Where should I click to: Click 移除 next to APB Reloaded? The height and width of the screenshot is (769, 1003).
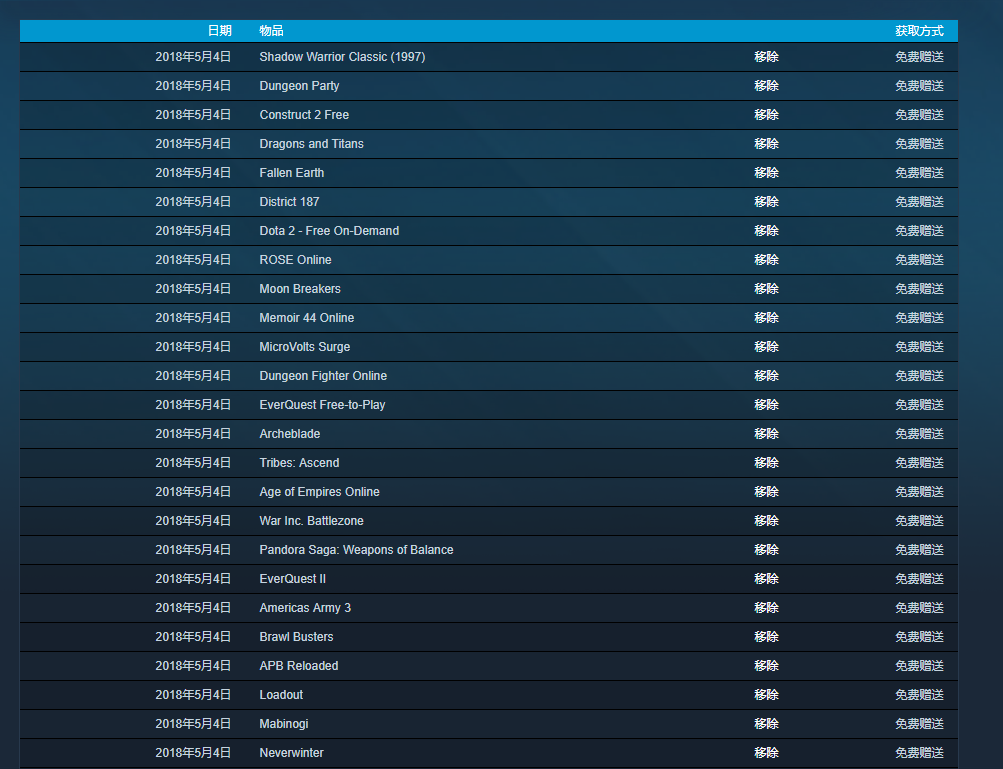tap(766, 666)
